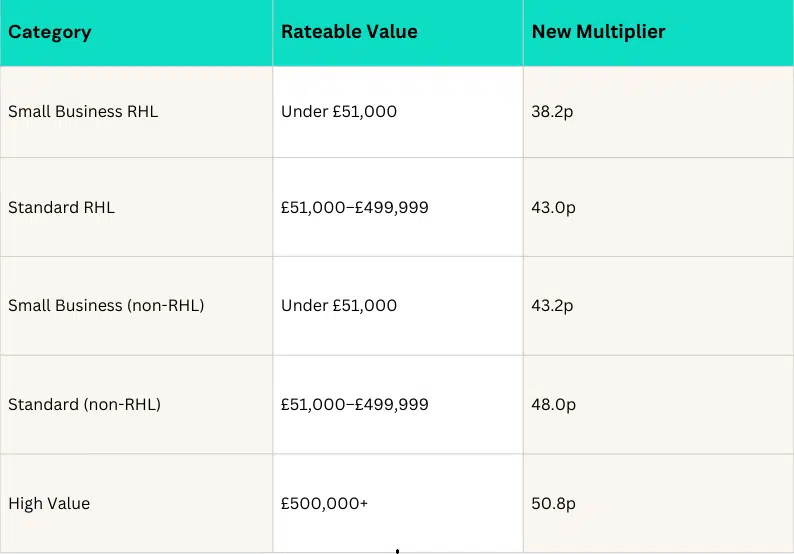Click the word Multiplier in the header
Viewport: 794px width, 554px height.
pyautogui.click(x=620, y=32)
